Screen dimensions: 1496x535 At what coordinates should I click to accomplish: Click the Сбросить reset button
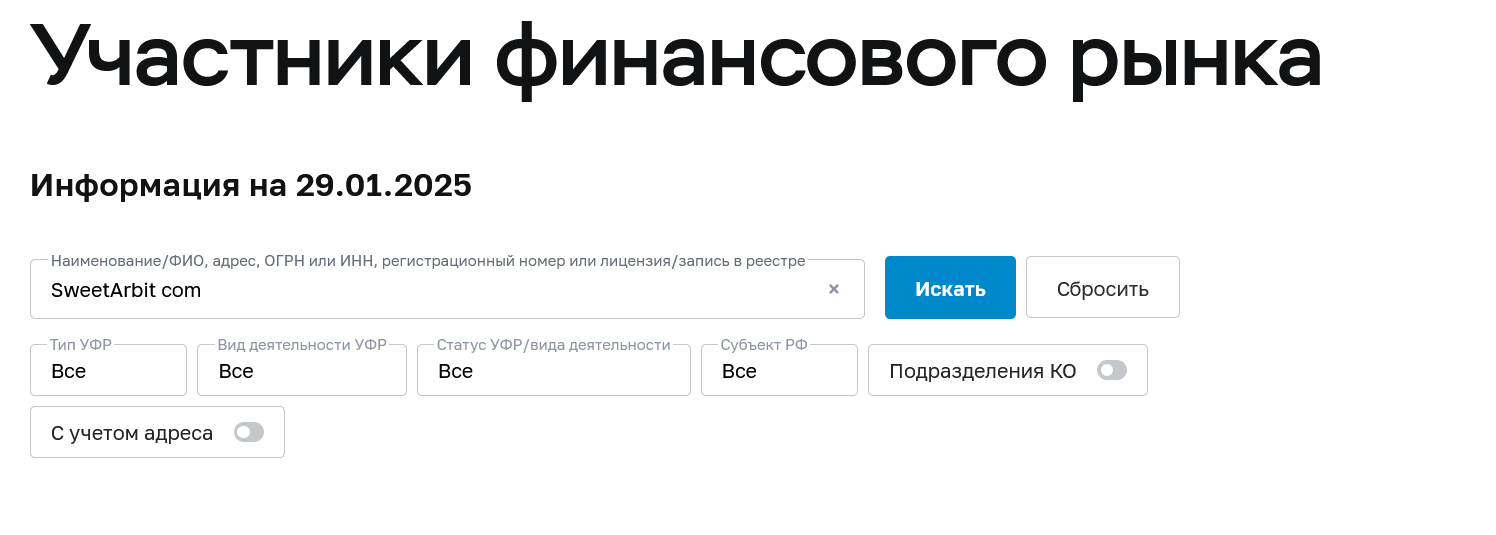pos(1102,289)
